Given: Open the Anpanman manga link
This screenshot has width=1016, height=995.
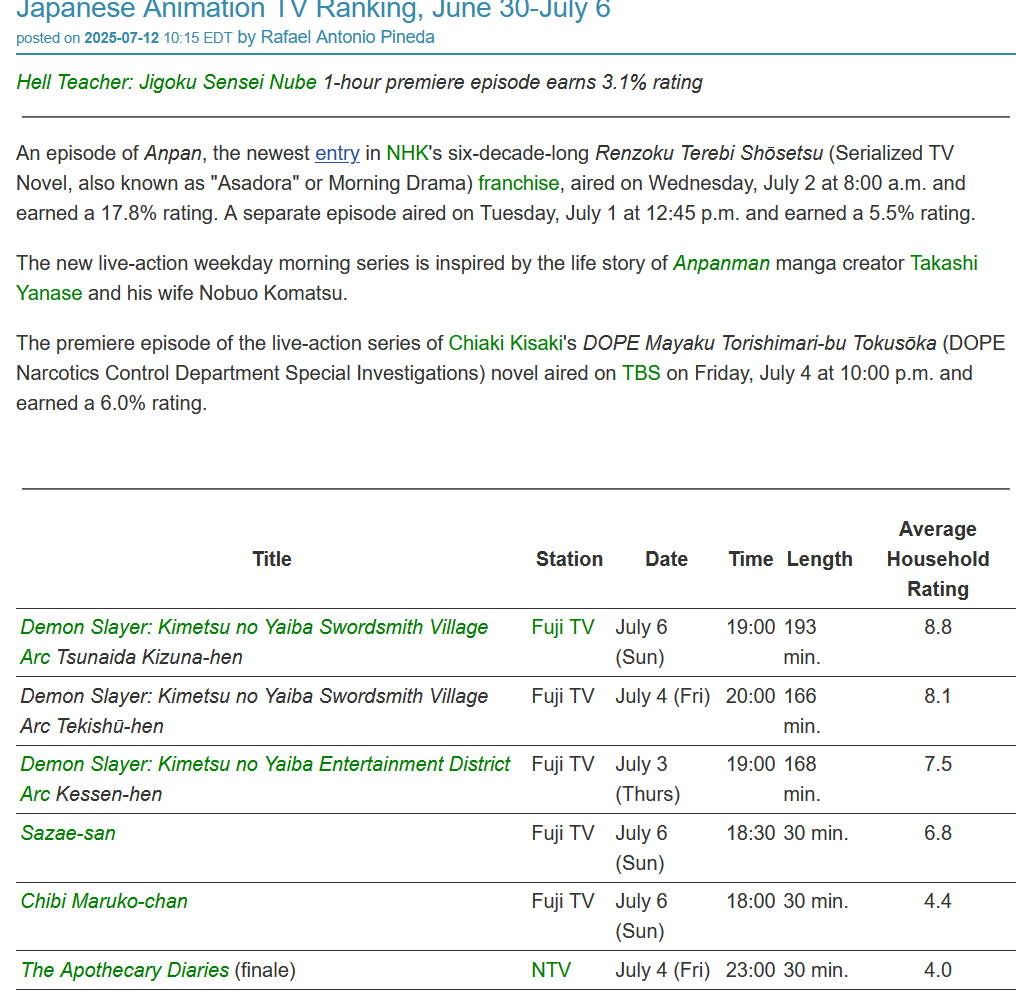Looking at the screenshot, I should [x=721, y=263].
